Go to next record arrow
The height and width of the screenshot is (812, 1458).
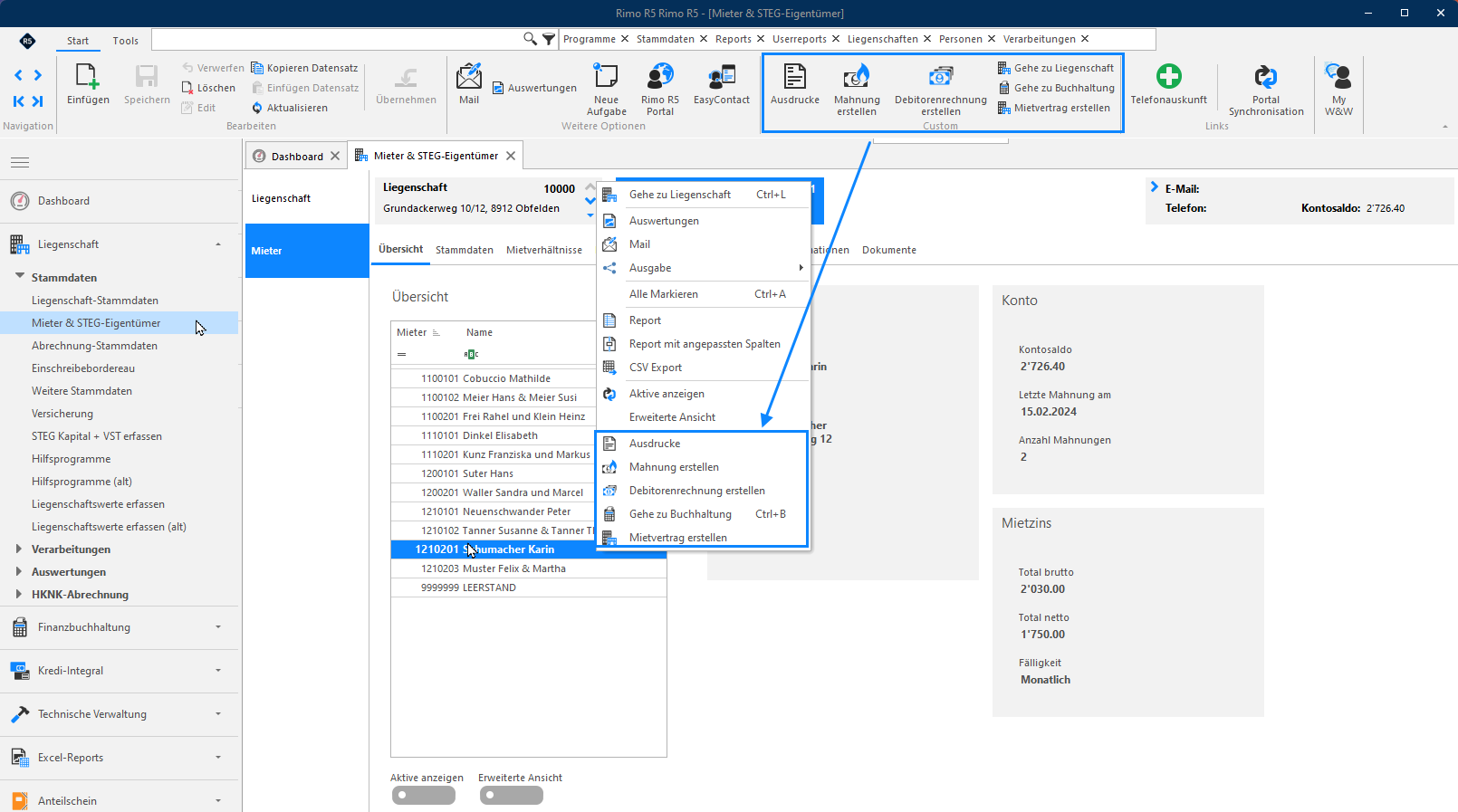tap(37, 75)
